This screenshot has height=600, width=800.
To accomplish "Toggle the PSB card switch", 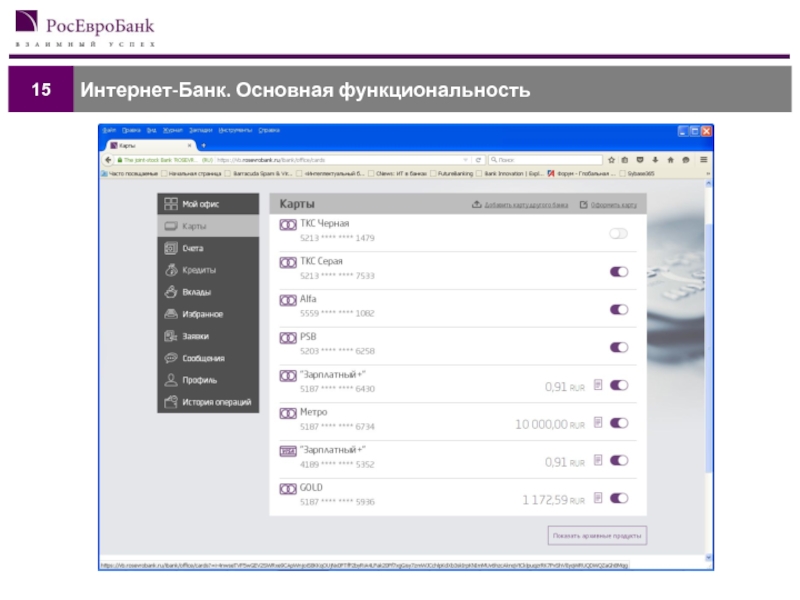I will pyautogui.click(x=619, y=347).
